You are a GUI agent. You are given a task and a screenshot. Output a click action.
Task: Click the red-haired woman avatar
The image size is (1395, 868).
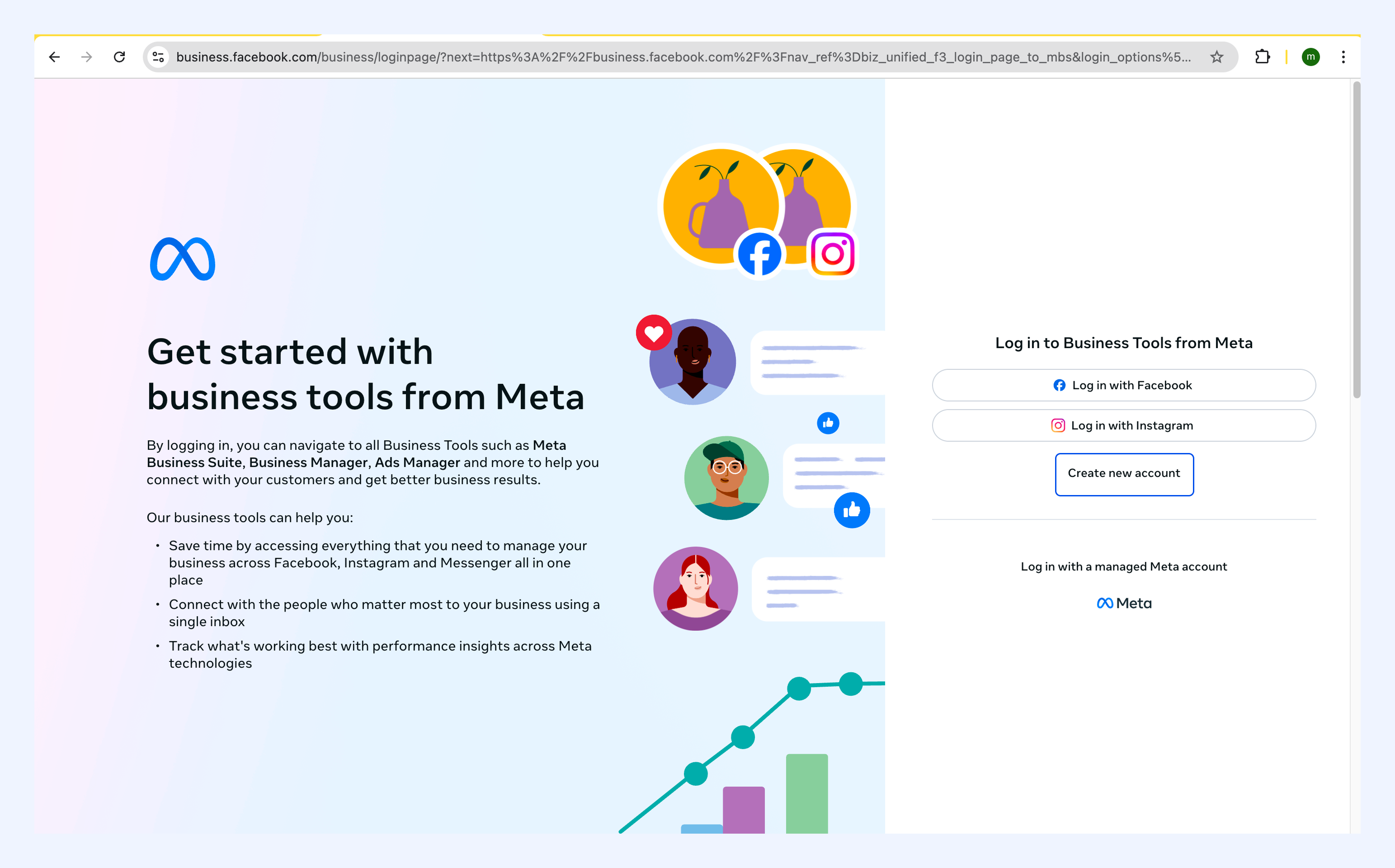(696, 589)
